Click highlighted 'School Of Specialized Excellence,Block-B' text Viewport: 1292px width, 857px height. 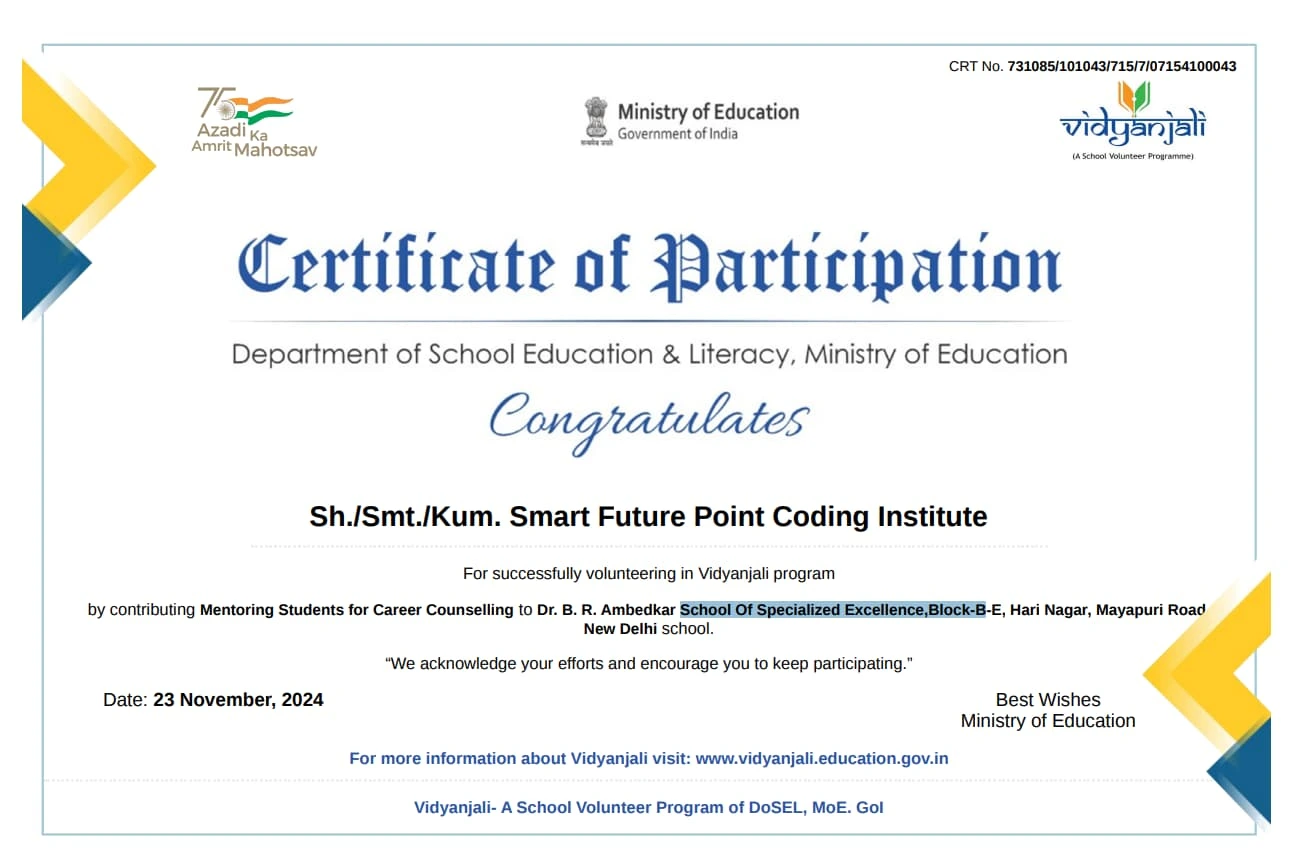click(833, 610)
